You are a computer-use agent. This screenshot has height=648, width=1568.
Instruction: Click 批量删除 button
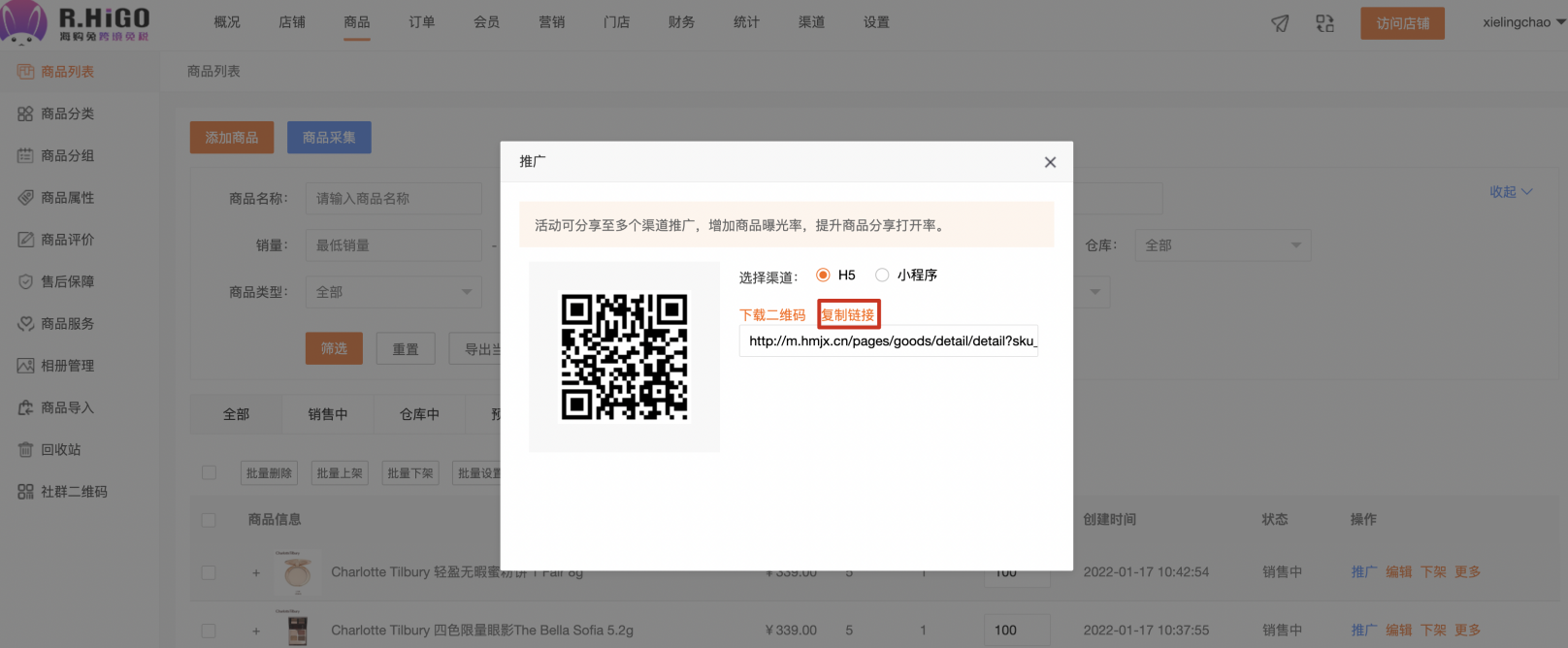coord(269,473)
